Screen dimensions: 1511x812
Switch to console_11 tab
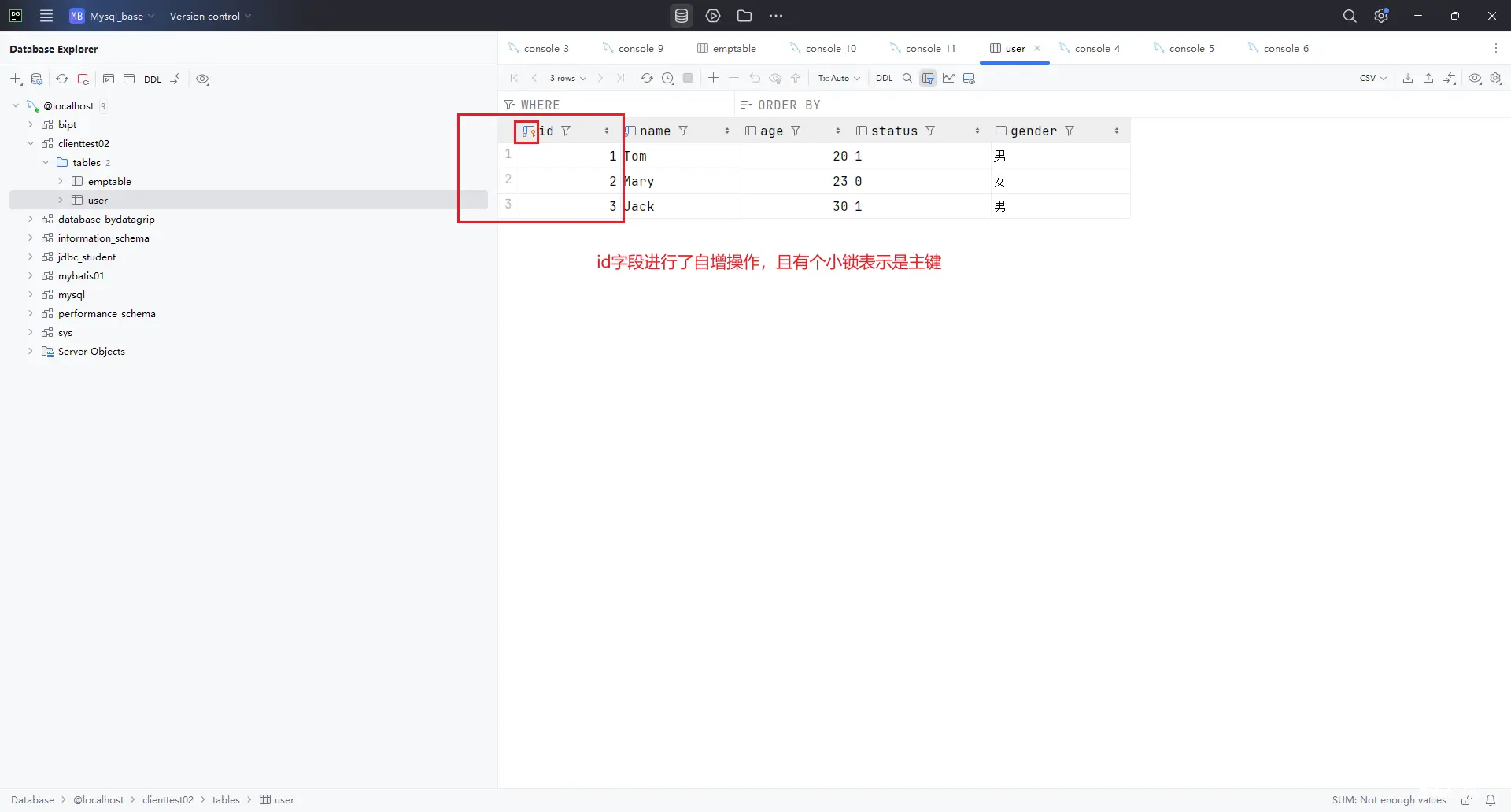[923, 48]
